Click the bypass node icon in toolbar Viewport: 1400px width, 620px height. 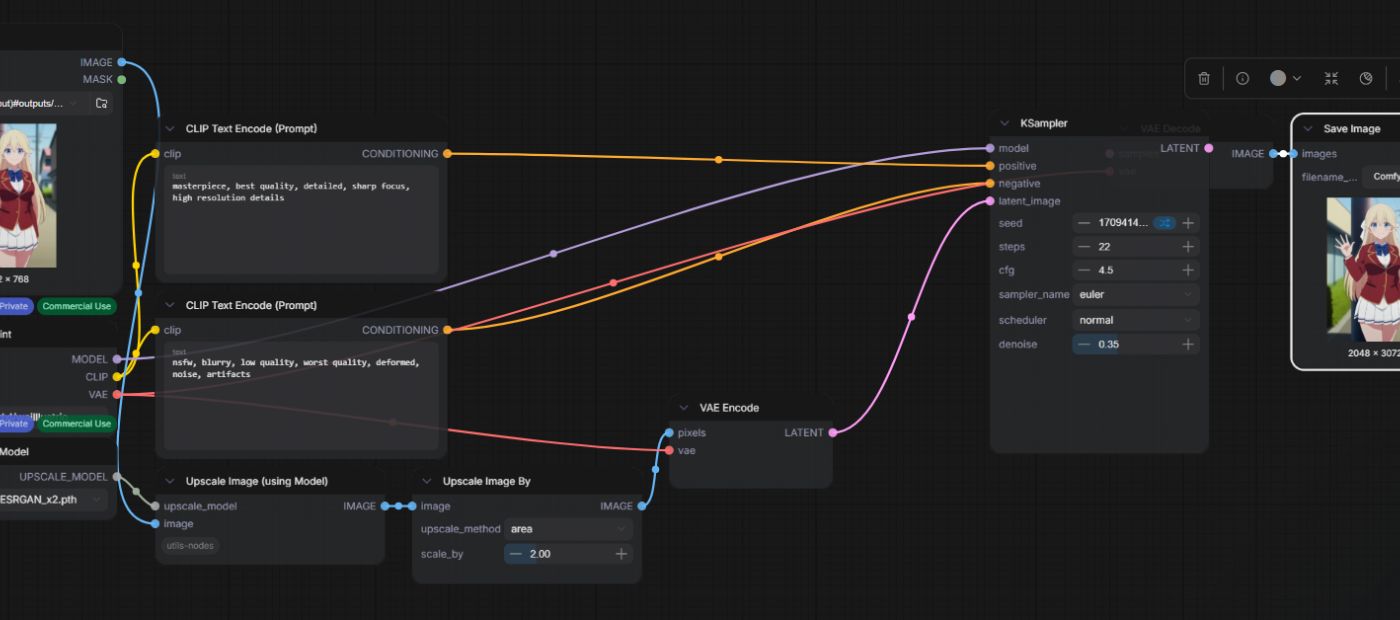click(1366, 78)
